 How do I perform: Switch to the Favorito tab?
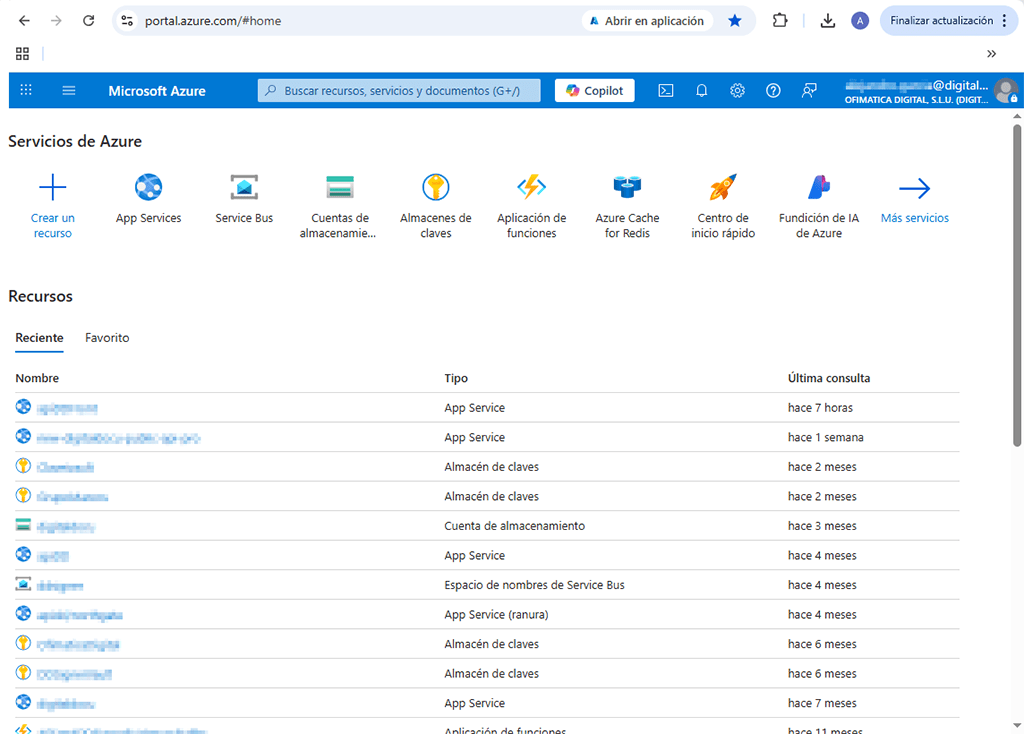coord(106,337)
